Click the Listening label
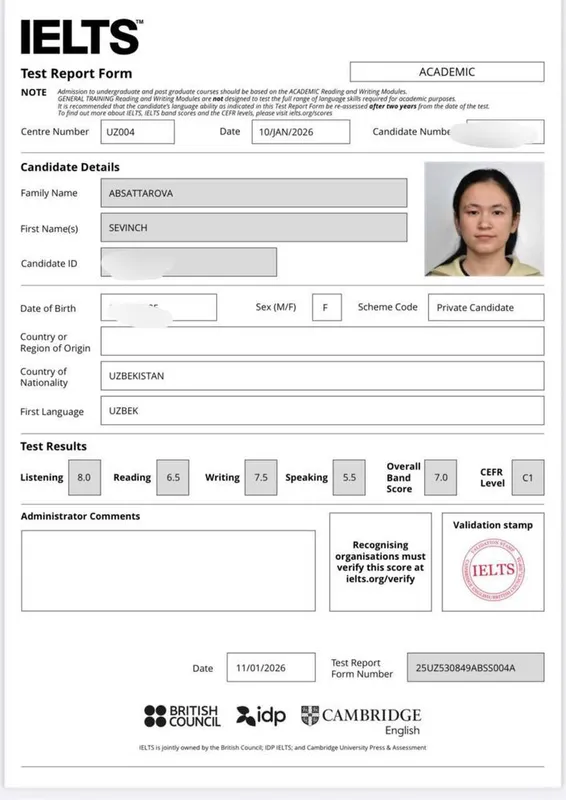Screen dimensions: 566x800 42,478
